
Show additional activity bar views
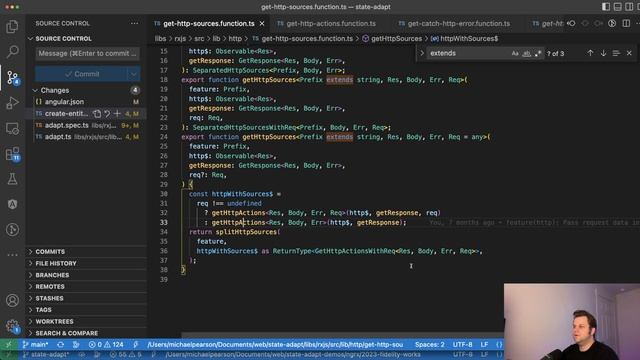coord(12,255)
